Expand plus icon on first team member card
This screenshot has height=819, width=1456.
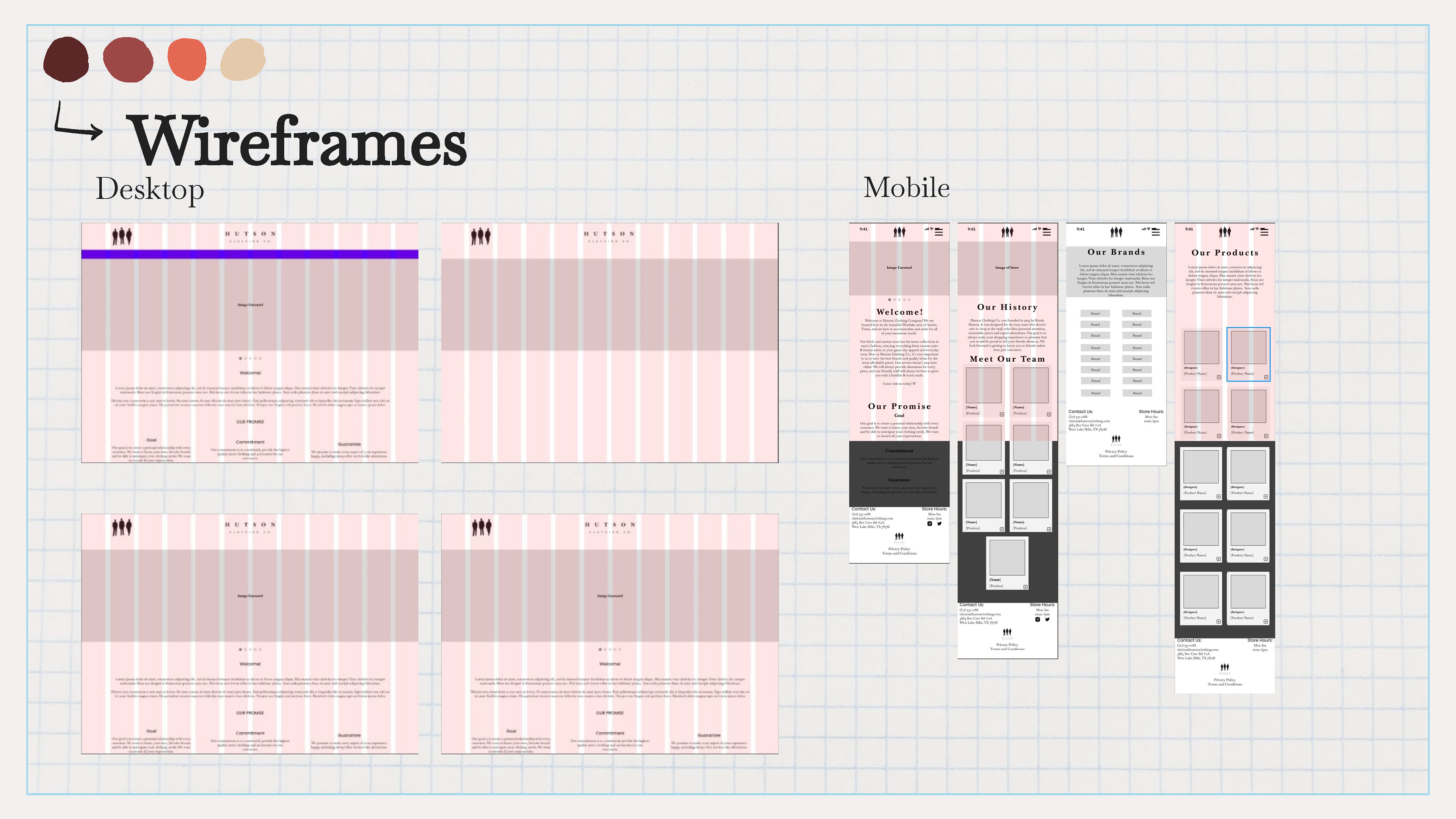pos(1002,414)
